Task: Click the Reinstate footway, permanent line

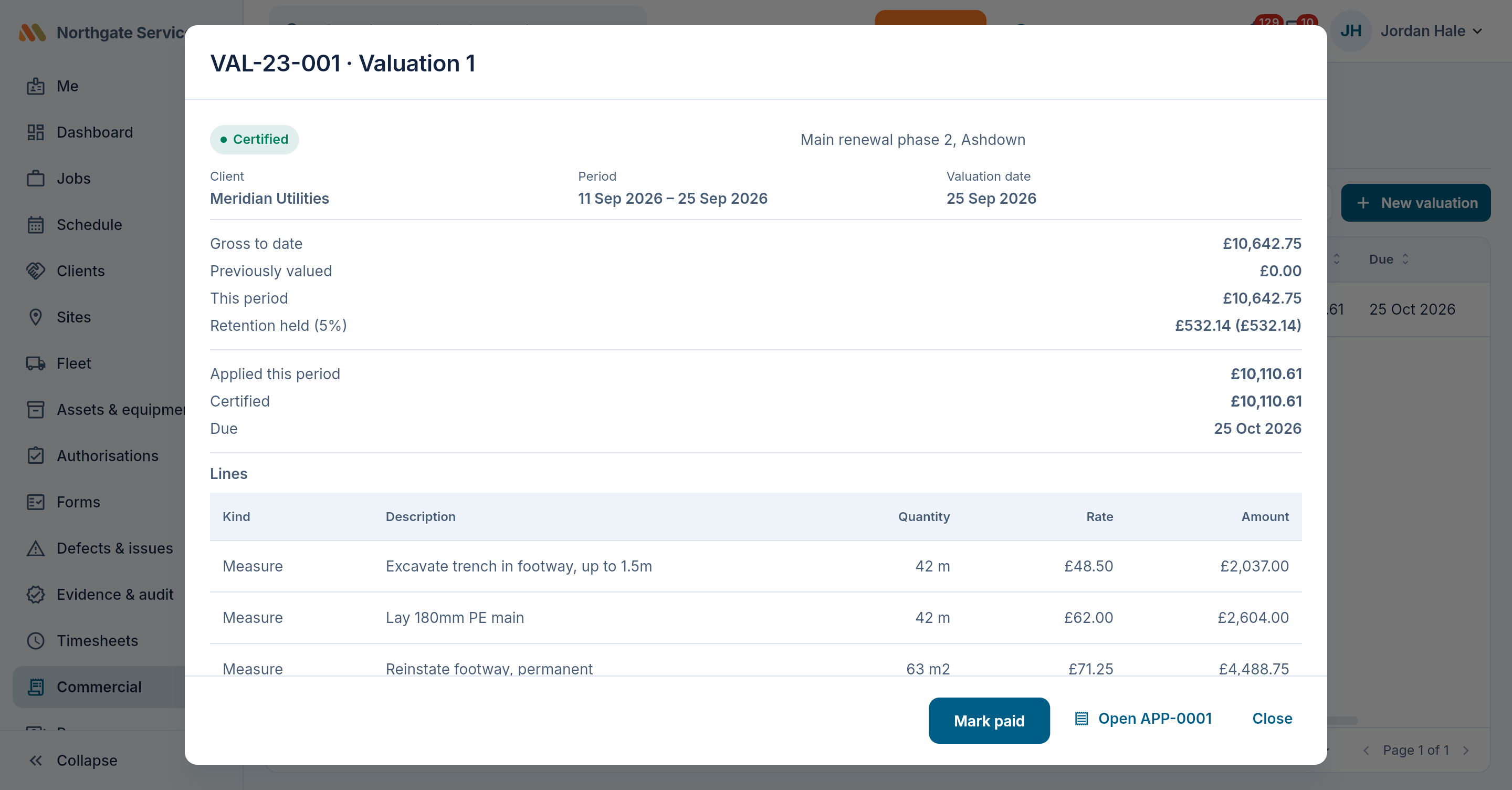Action: click(x=755, y=661)
